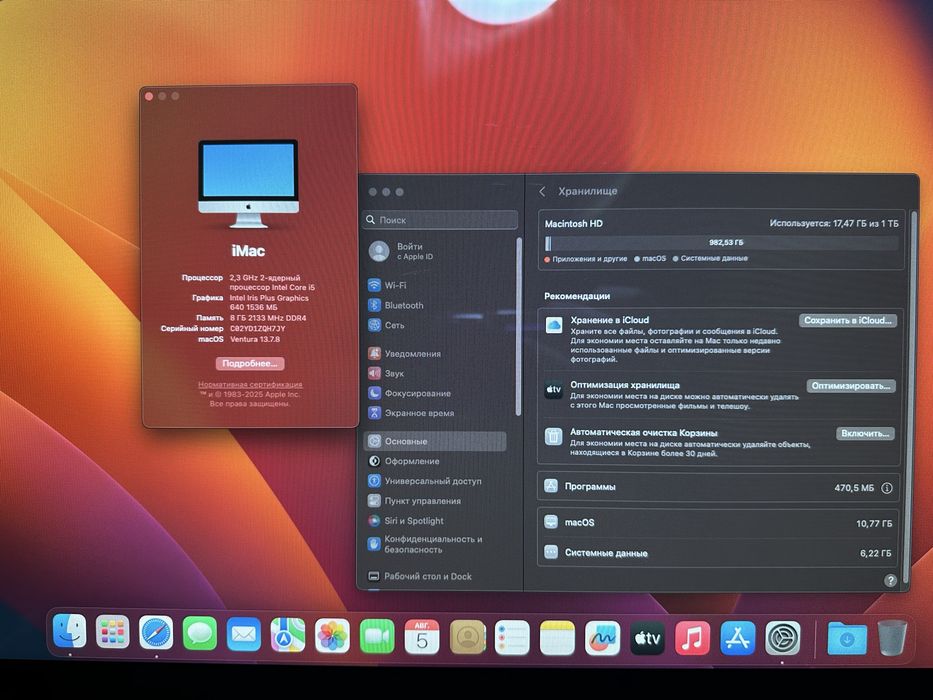The image size is (933, 700).
Task: Click the Поиск search field
Action: [x=440, y=220]
